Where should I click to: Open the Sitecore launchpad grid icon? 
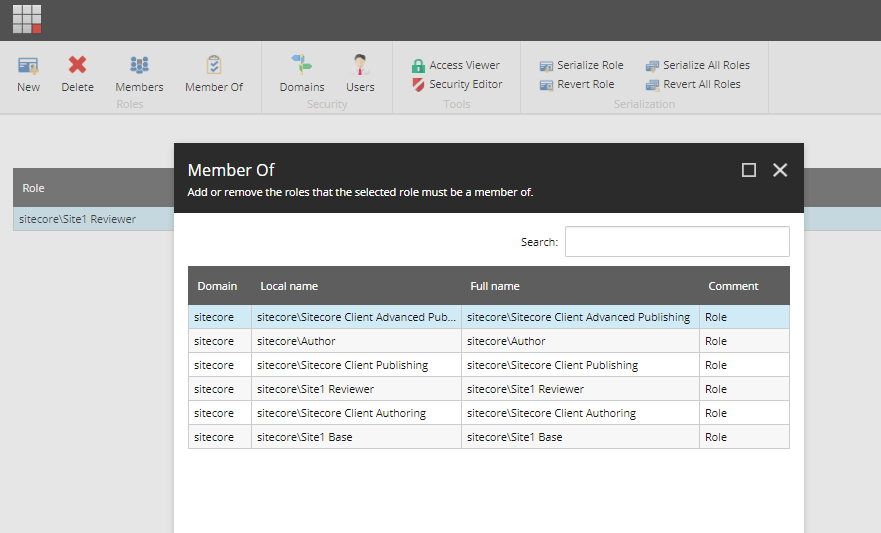tap(27, 19)
